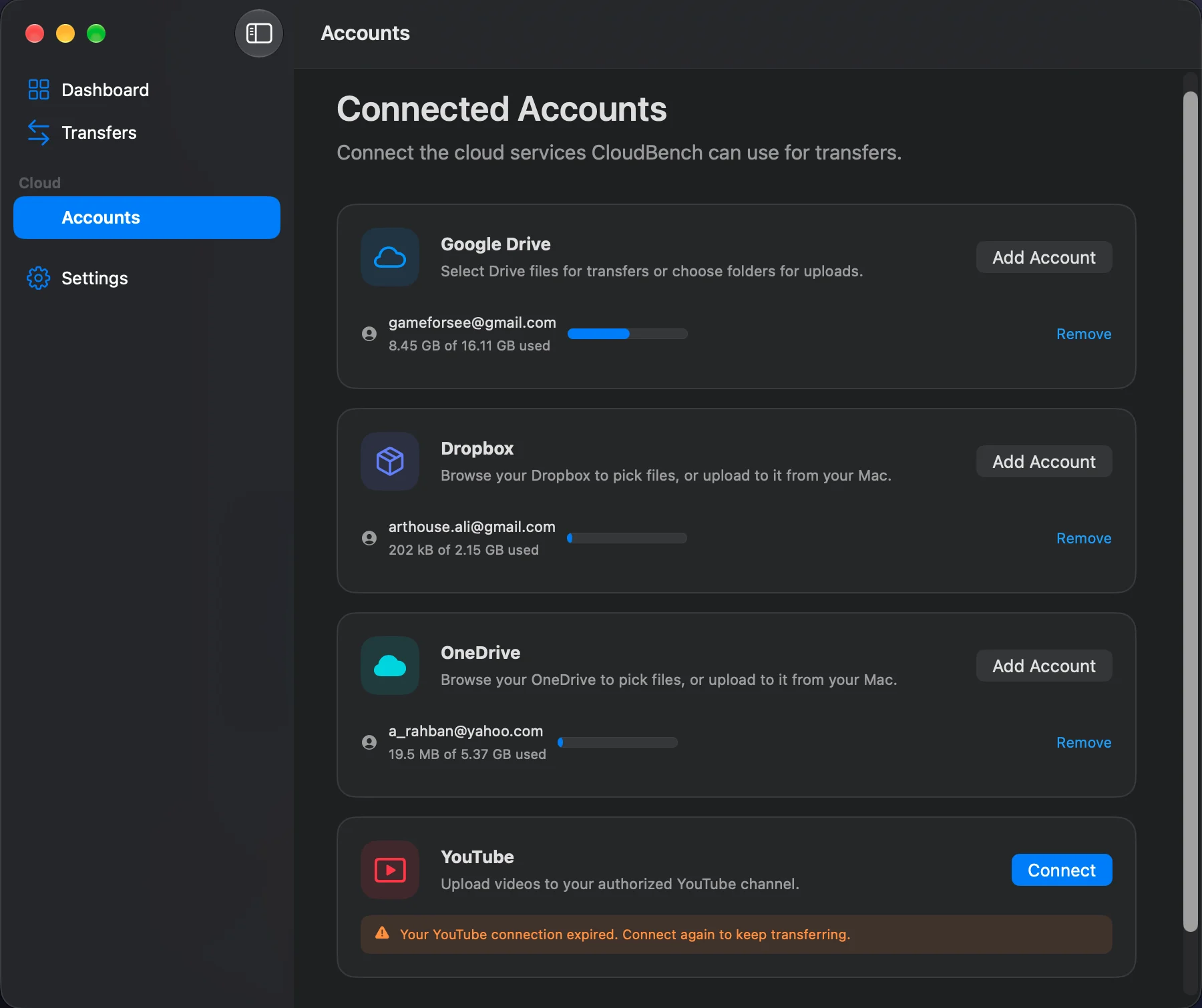1202x1008 pixels.
Task: Click the Cloud section label in sidebar
Action: (x=40, y=183)
